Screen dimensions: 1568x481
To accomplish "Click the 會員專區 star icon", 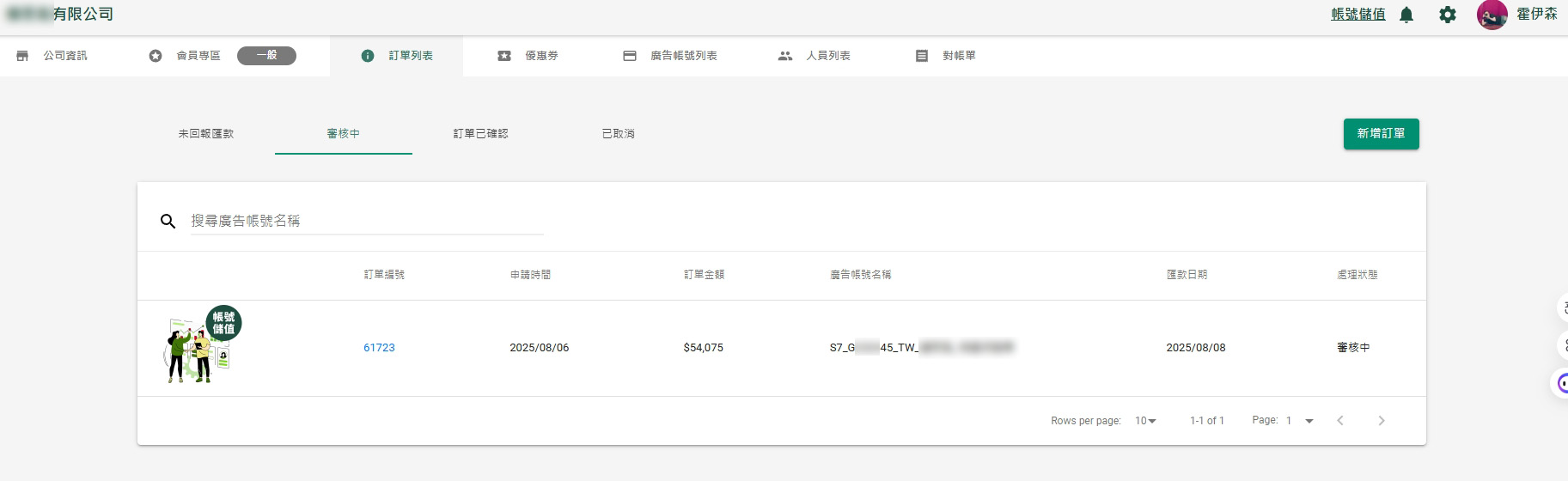I will click(x=156, y=56).
